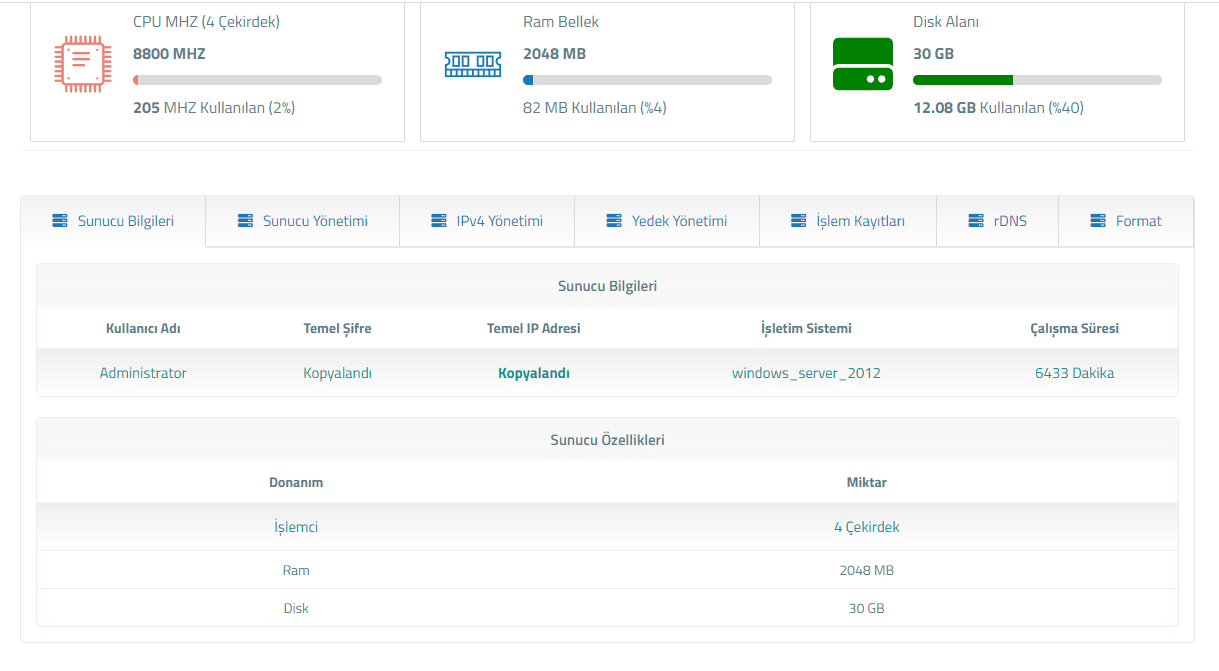Copy the Temel Şifre password value

pyautogui.click(x=337, y=373)
